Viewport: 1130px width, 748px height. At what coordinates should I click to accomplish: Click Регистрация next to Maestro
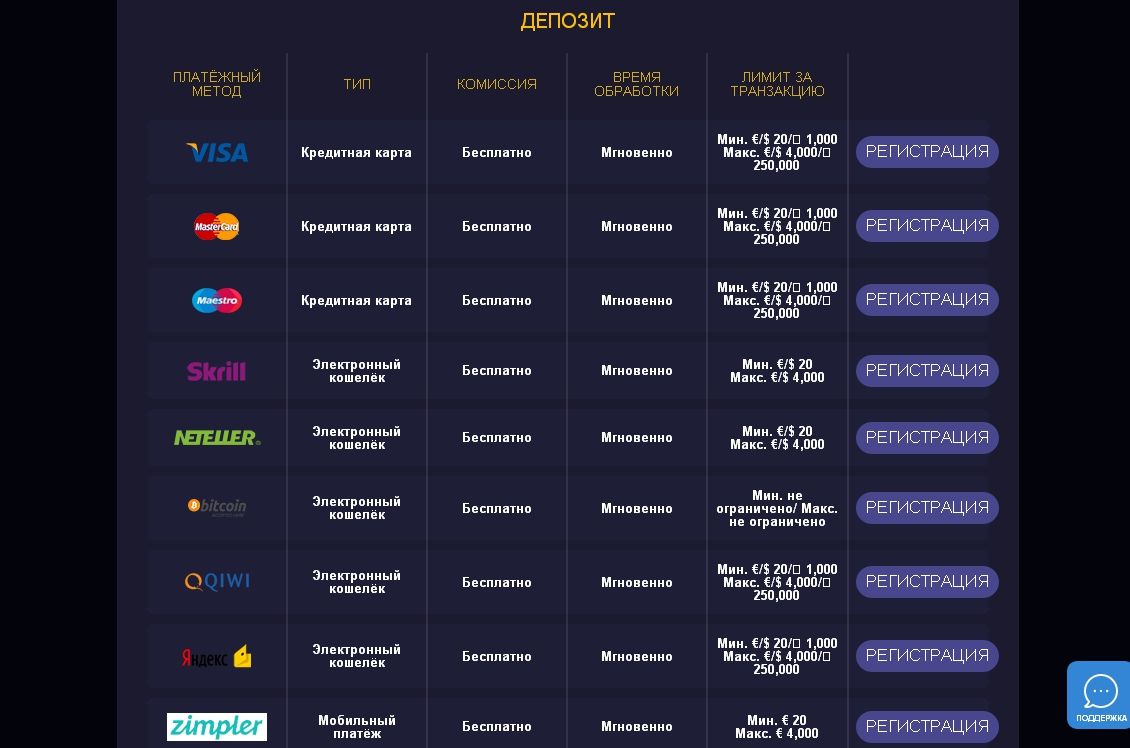[927, 300]
